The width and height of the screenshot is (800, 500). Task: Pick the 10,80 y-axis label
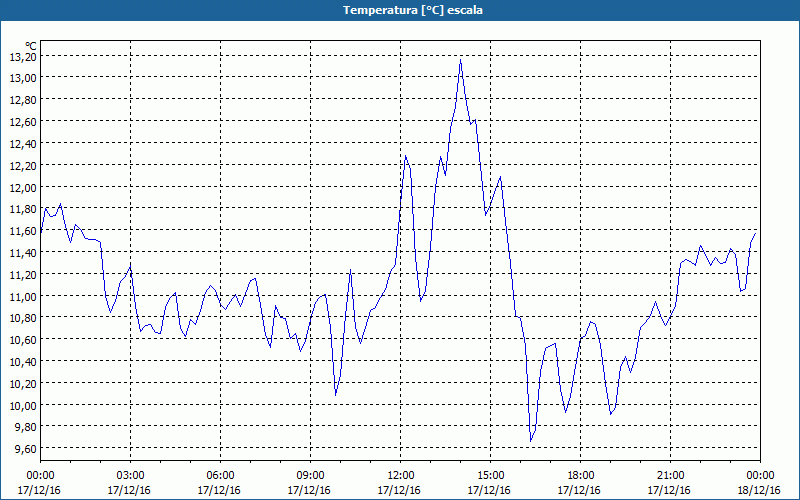coord(23,318)
